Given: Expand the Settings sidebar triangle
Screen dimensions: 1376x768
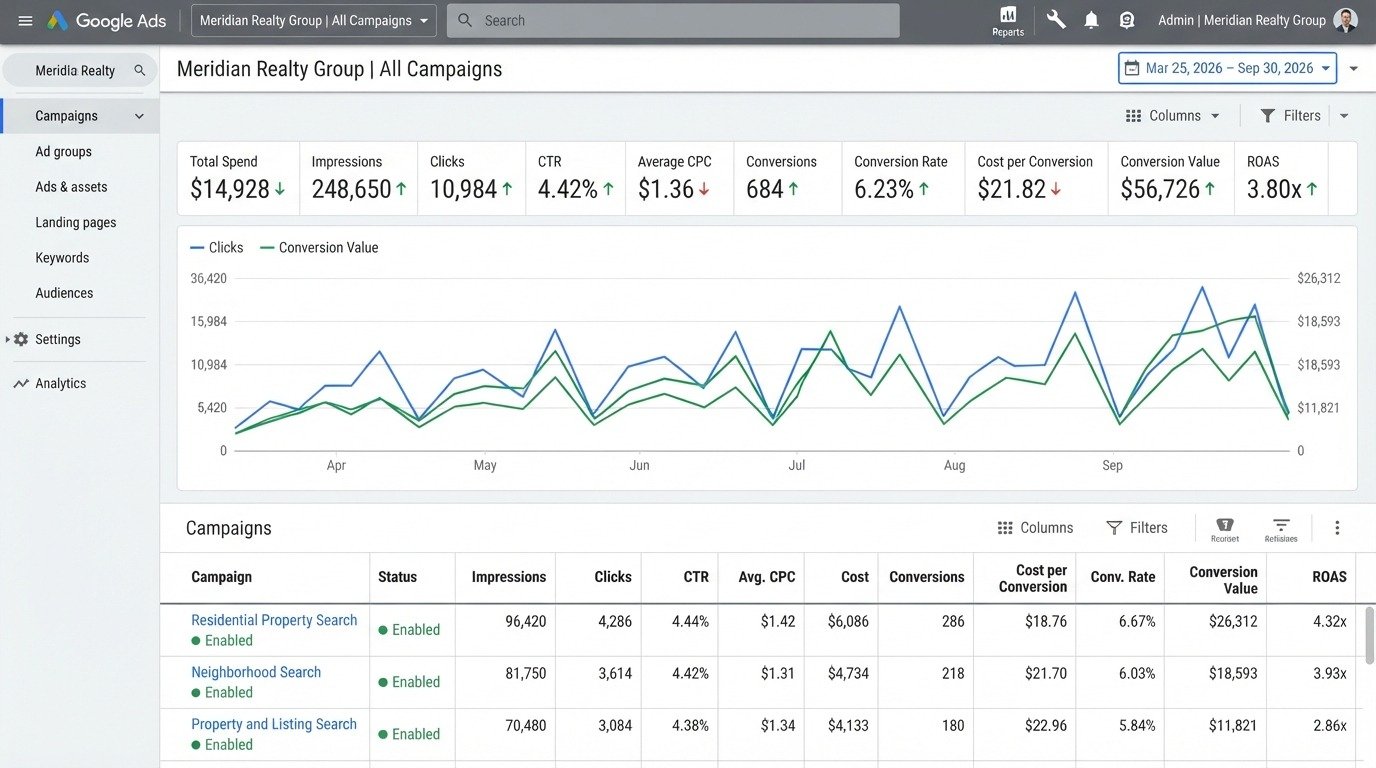Looking at the screenshot, I should click(x=8, y=339).
